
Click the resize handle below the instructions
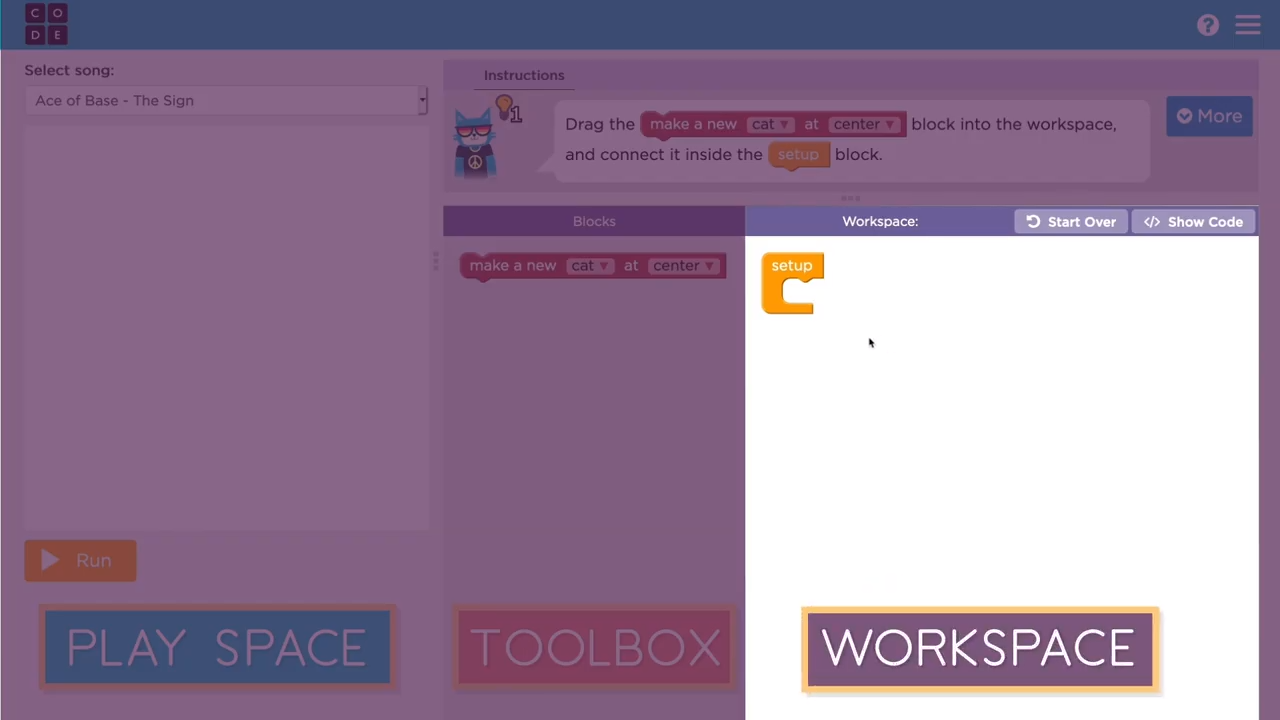[850, 198]
